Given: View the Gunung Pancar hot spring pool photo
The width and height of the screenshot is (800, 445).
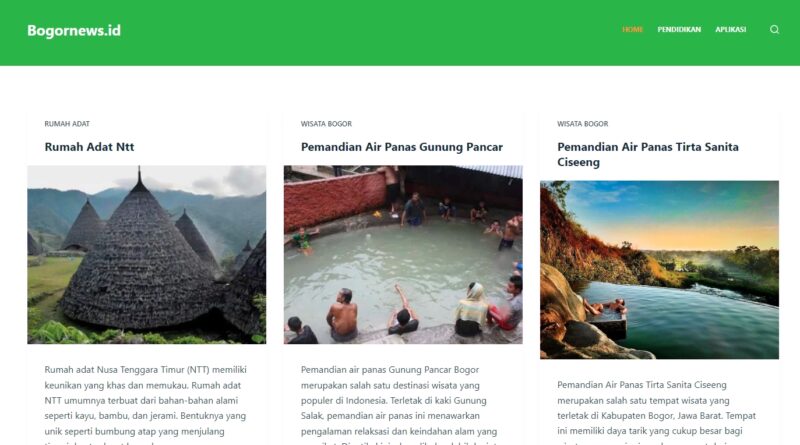Looking at the screenshot, I should (403, 254).
